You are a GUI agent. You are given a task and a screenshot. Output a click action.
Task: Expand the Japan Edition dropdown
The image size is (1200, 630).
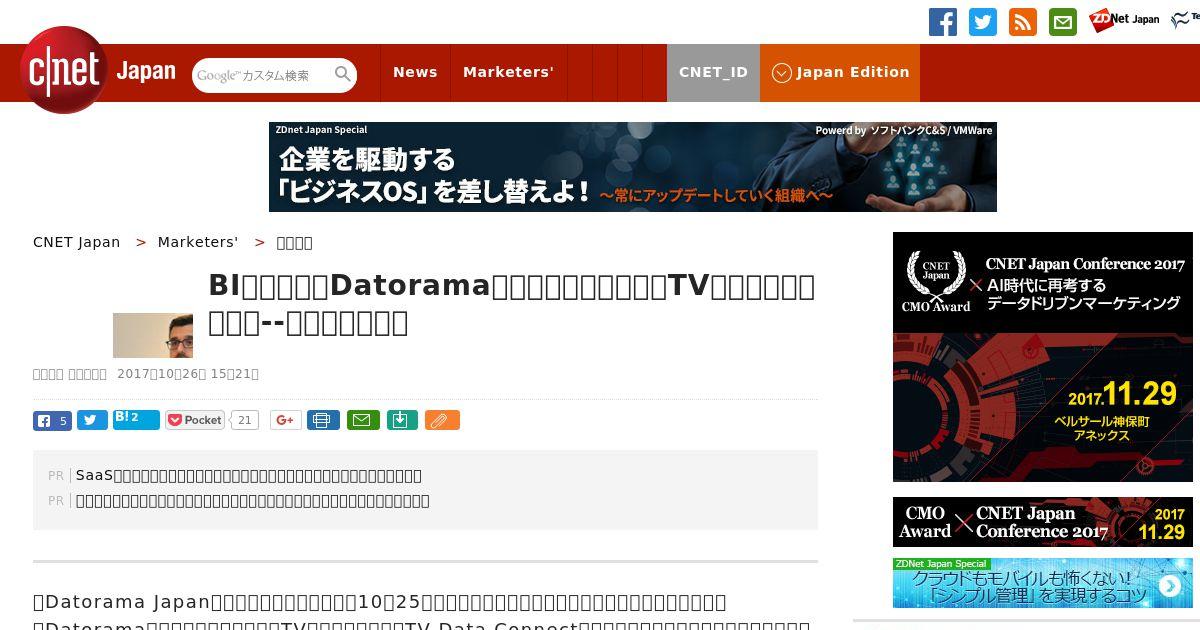click(x=840, y=72)
